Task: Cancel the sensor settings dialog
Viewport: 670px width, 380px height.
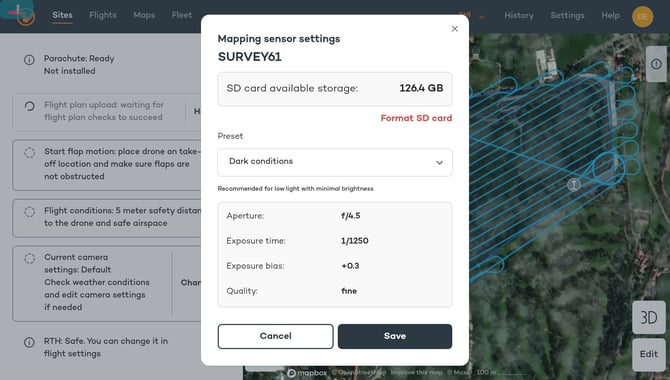Action: 276,336
